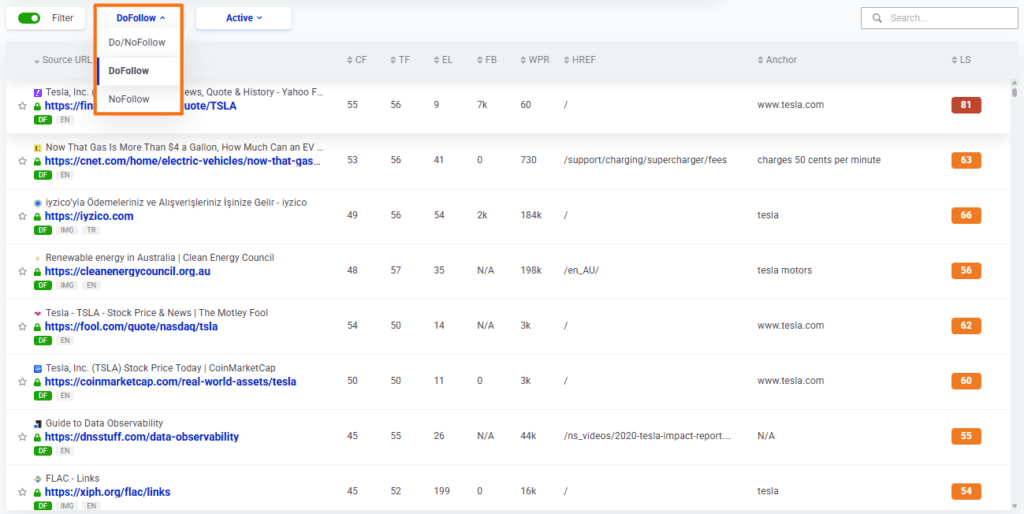The height and width of the screenshot is (514, 1024).
Task: Click anchor text 'charges 50 cents per minute'
Action: tap(819, 160)
